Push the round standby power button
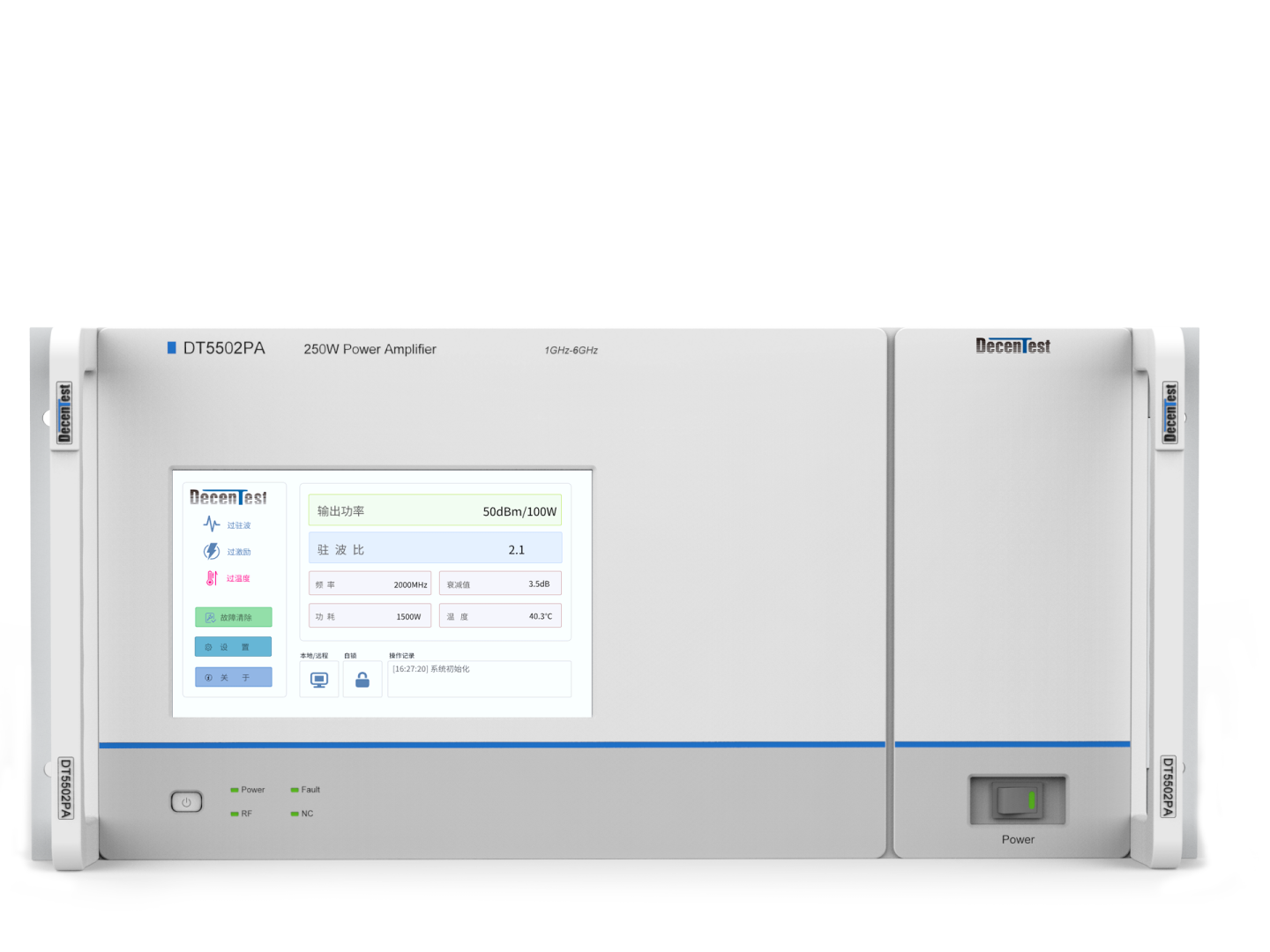 coord(186,802)
